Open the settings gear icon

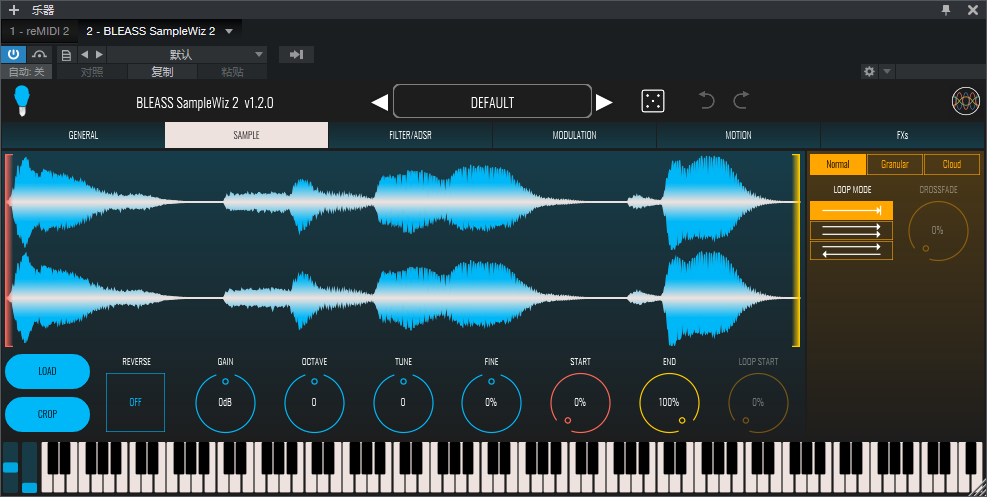point(869,71)
